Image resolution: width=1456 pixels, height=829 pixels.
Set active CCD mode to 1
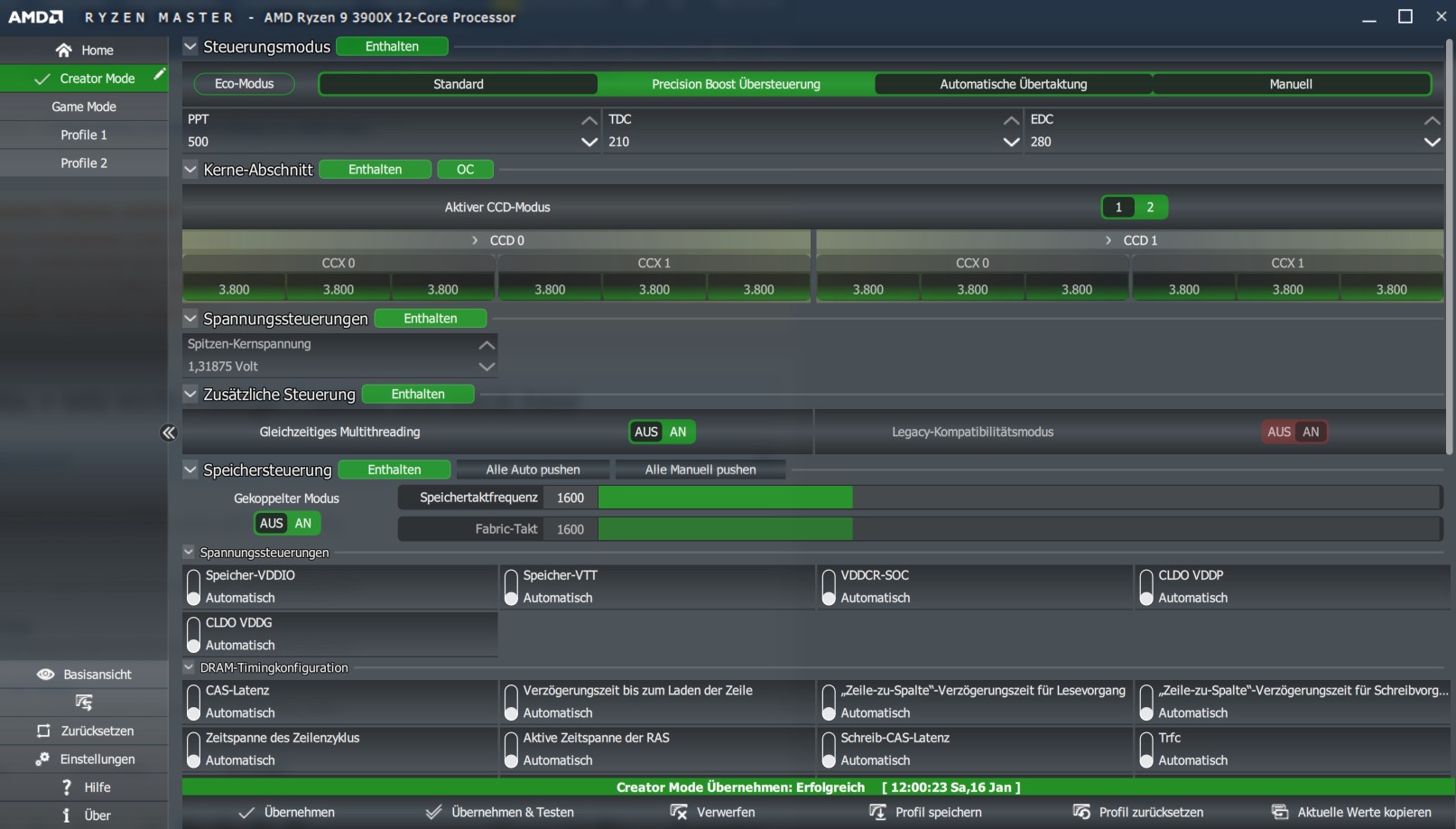point(1118,207)
